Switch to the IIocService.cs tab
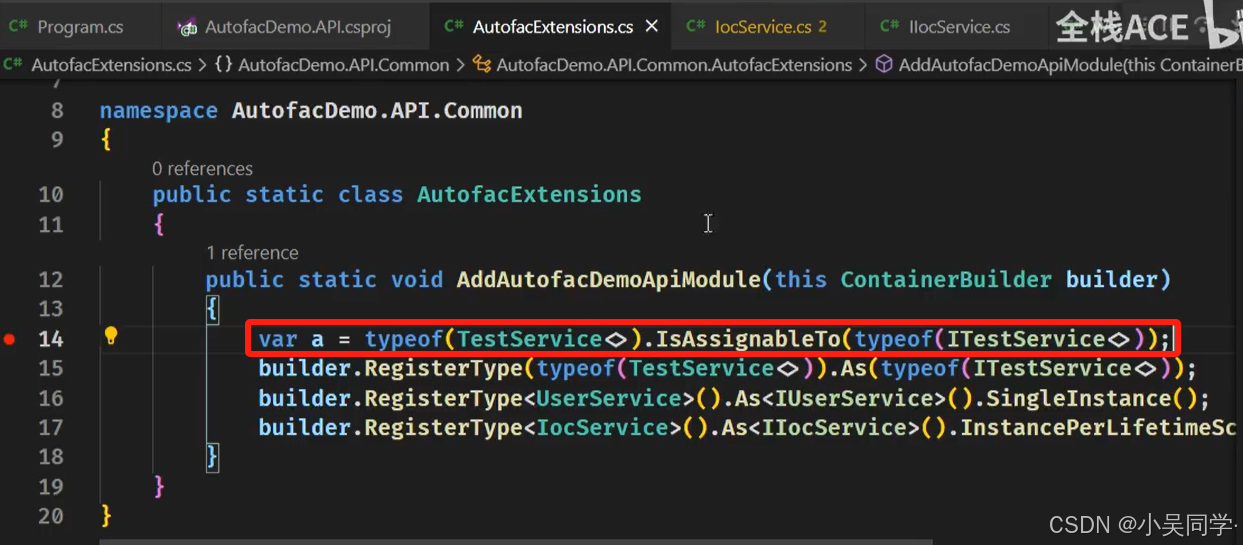 coord(959,27)
